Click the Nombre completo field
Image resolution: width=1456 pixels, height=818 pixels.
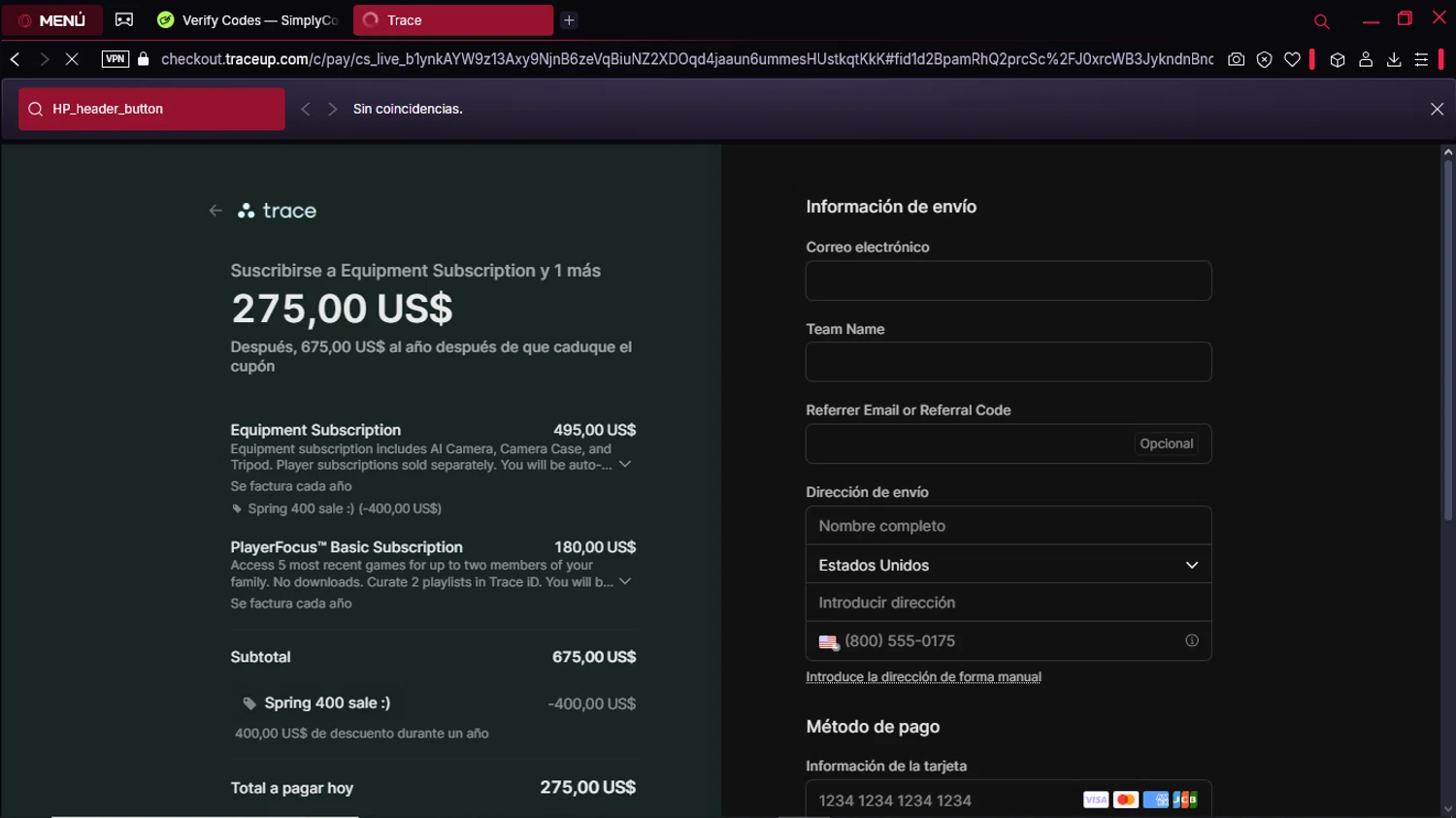(x=1009, y=526)
